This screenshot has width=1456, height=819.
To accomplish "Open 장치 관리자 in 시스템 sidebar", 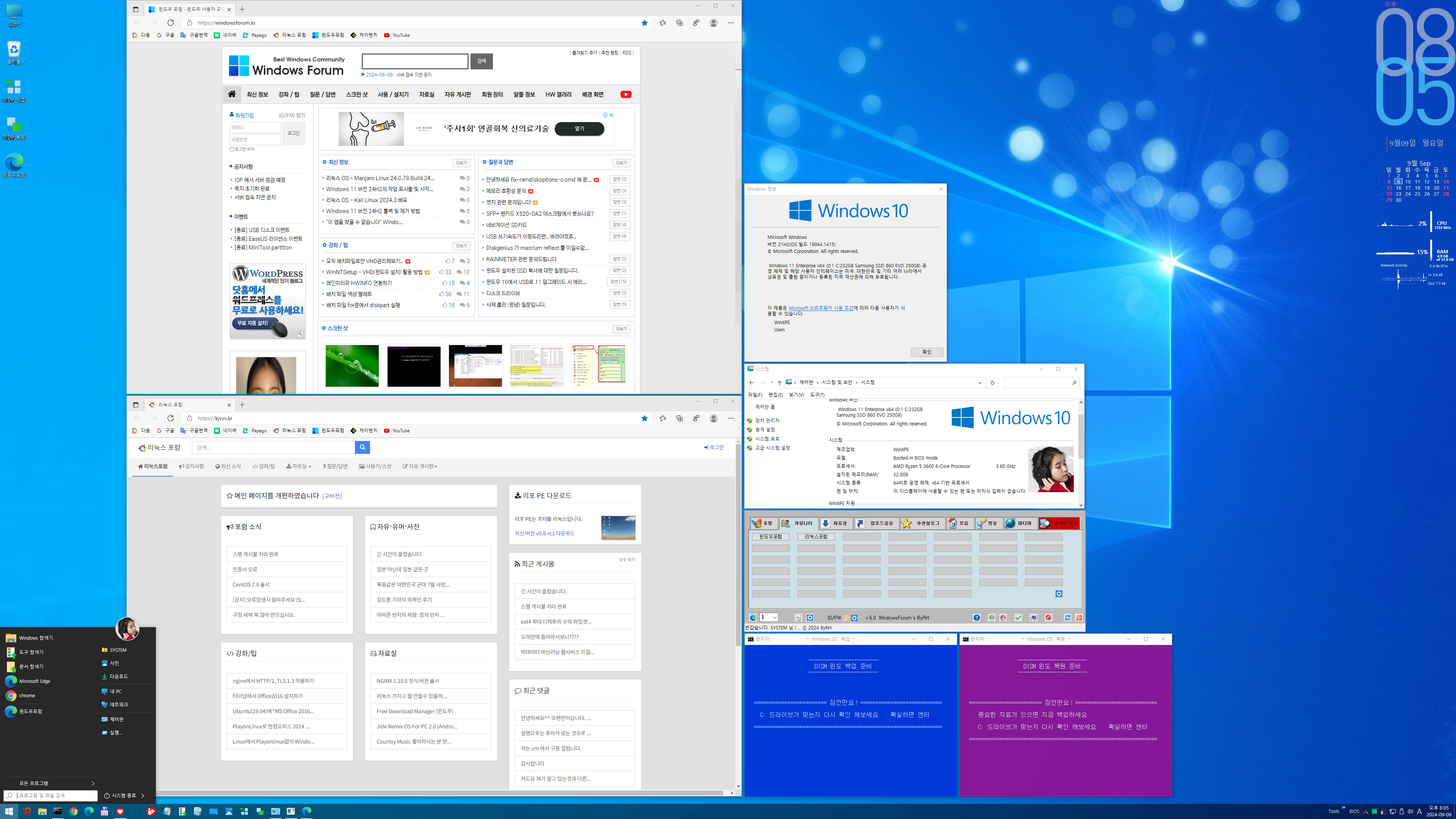I will (767, 420).
